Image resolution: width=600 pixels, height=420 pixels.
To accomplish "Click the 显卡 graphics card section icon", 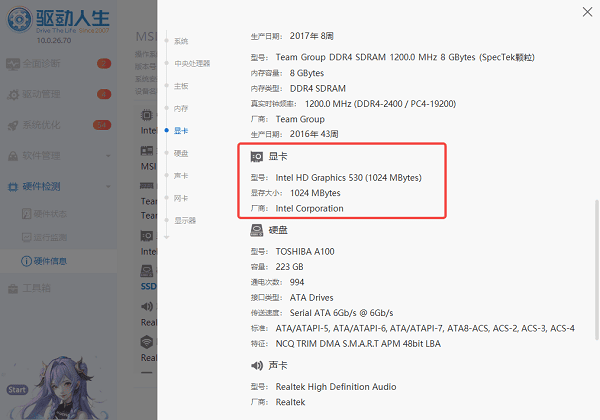I will click(x=256, y=157).
